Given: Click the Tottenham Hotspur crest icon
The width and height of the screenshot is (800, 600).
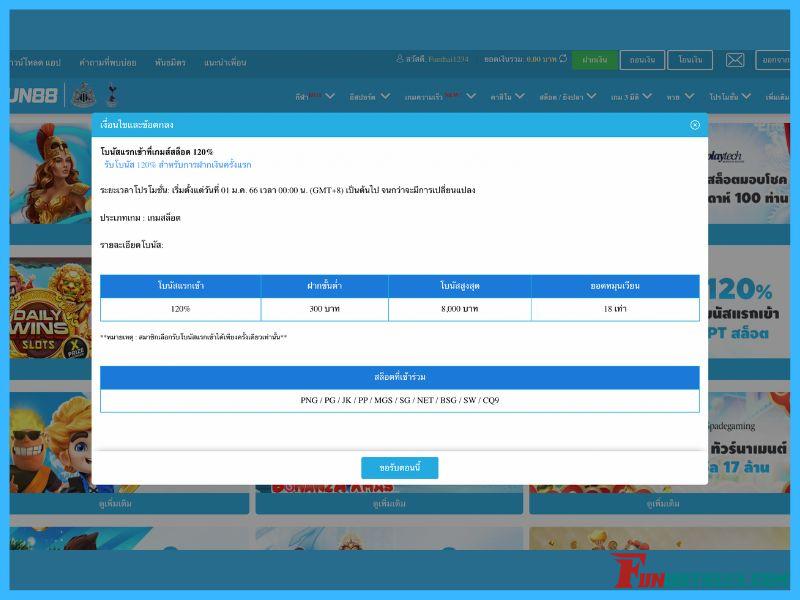Looking at the screenshot, I should 112,95.
